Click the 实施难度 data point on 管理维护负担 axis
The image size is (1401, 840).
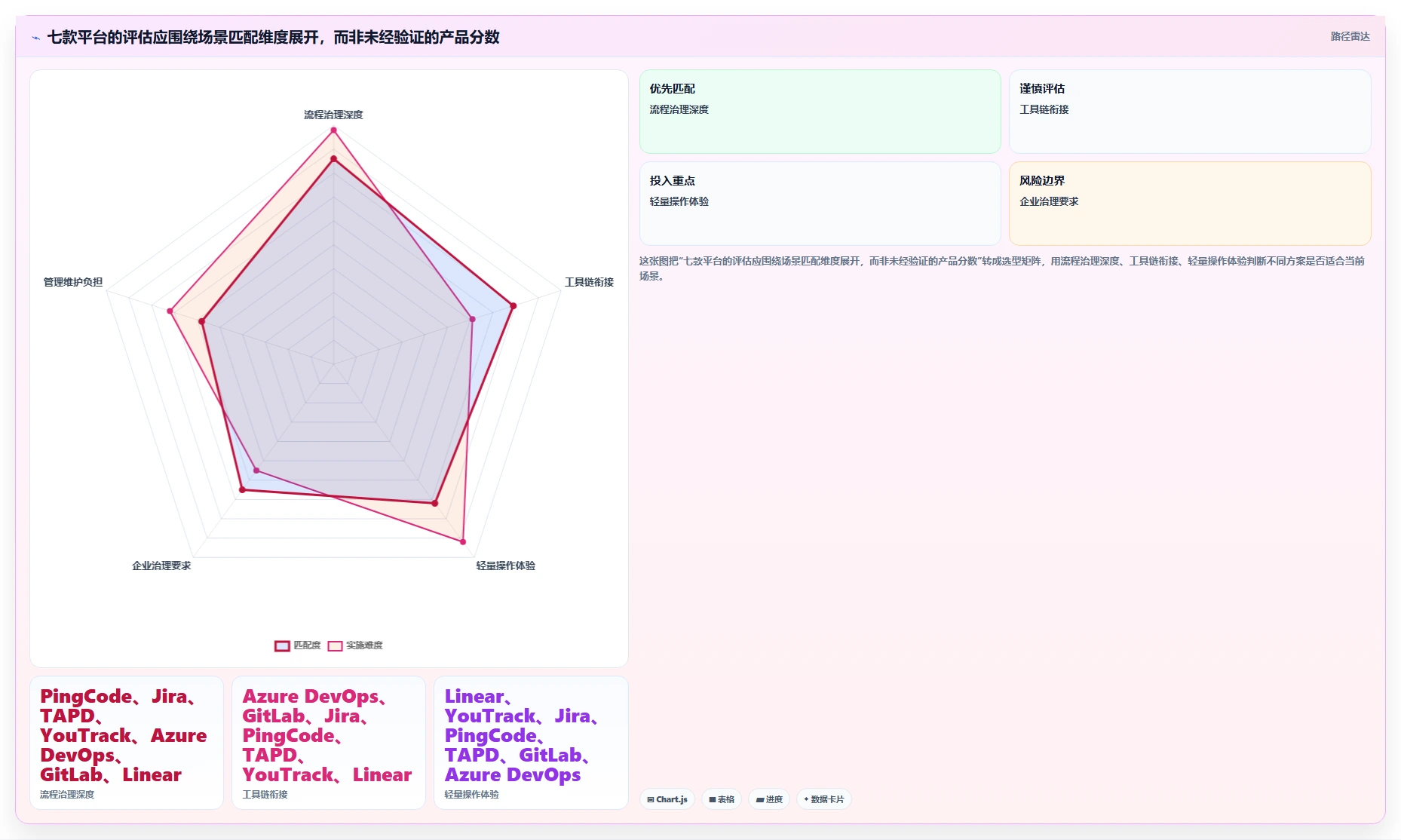pos(170,311)
